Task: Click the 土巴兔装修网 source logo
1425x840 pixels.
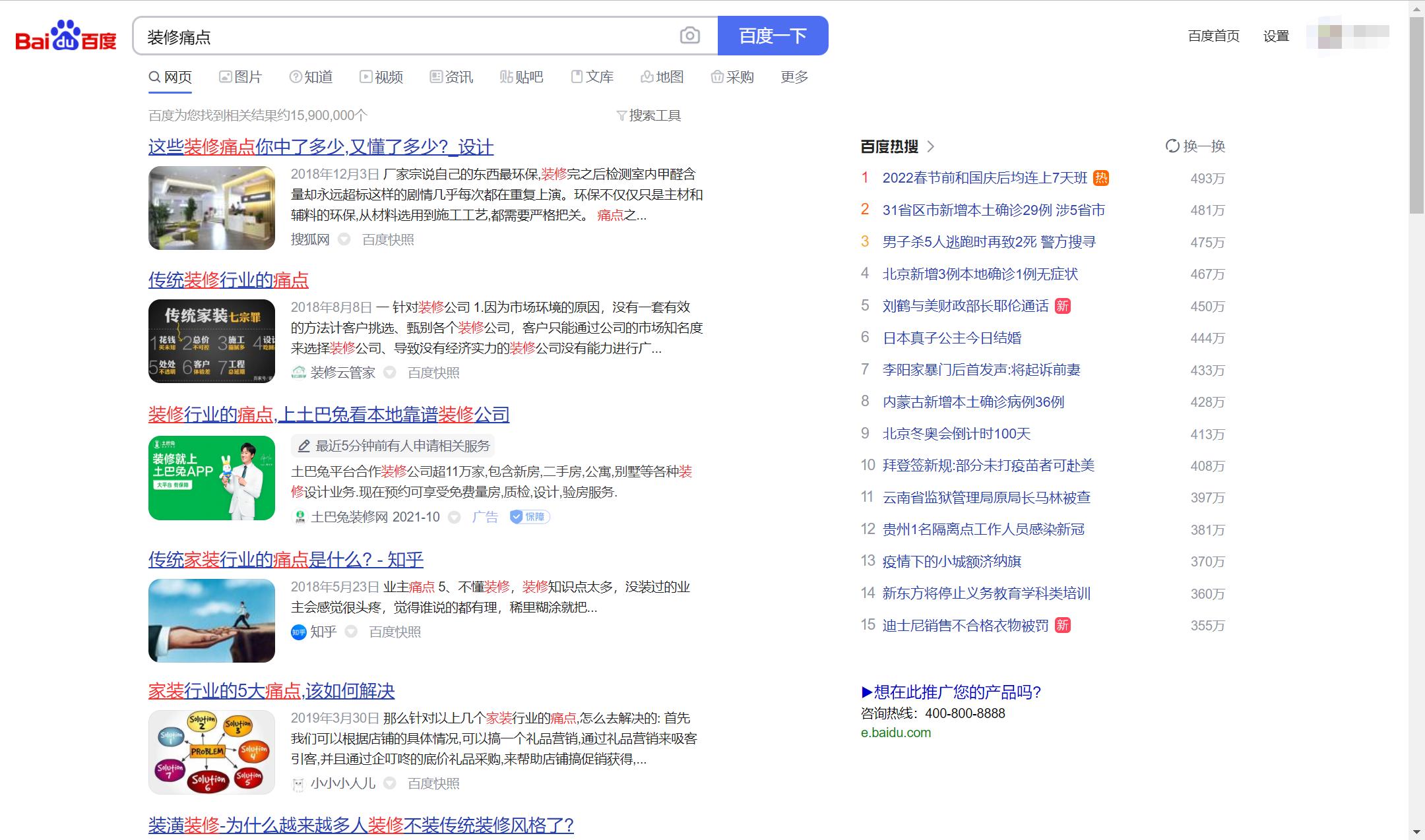Action: pyautogui.click(x=300, y=517)
